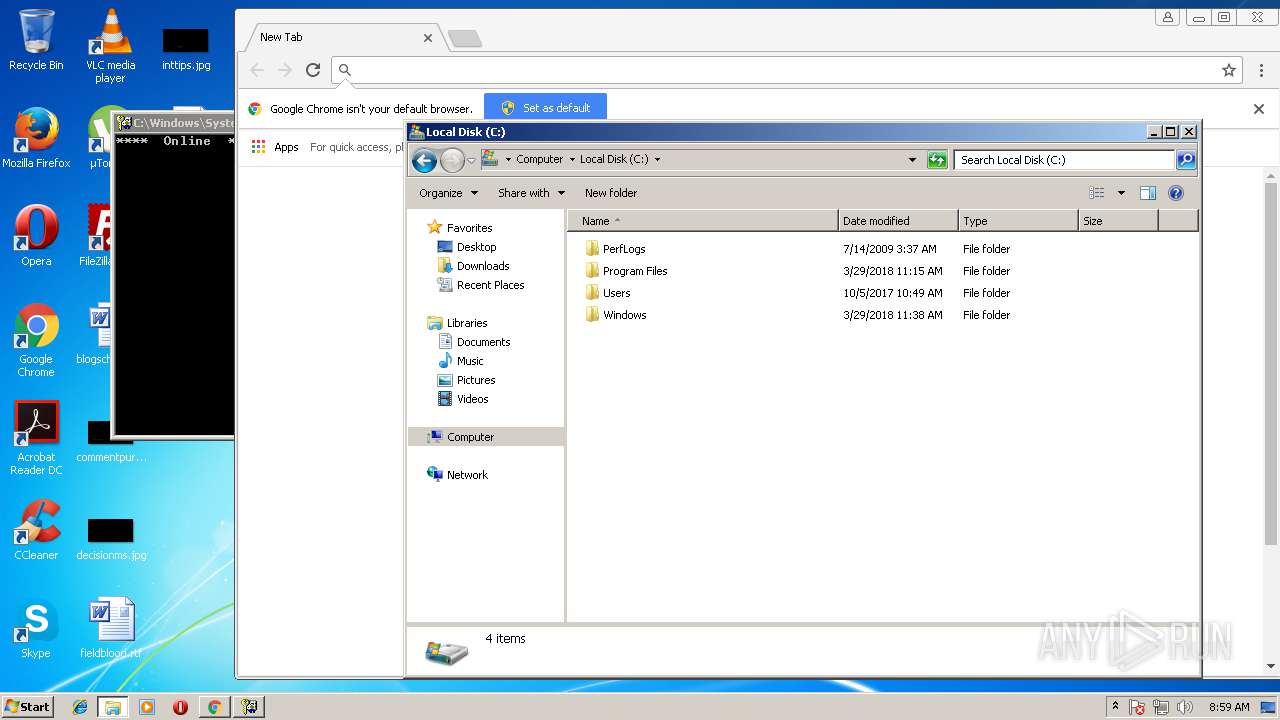
Task: Click the volume speaker tray icon
Action: pyautogui.click(x=1185, y=707)
